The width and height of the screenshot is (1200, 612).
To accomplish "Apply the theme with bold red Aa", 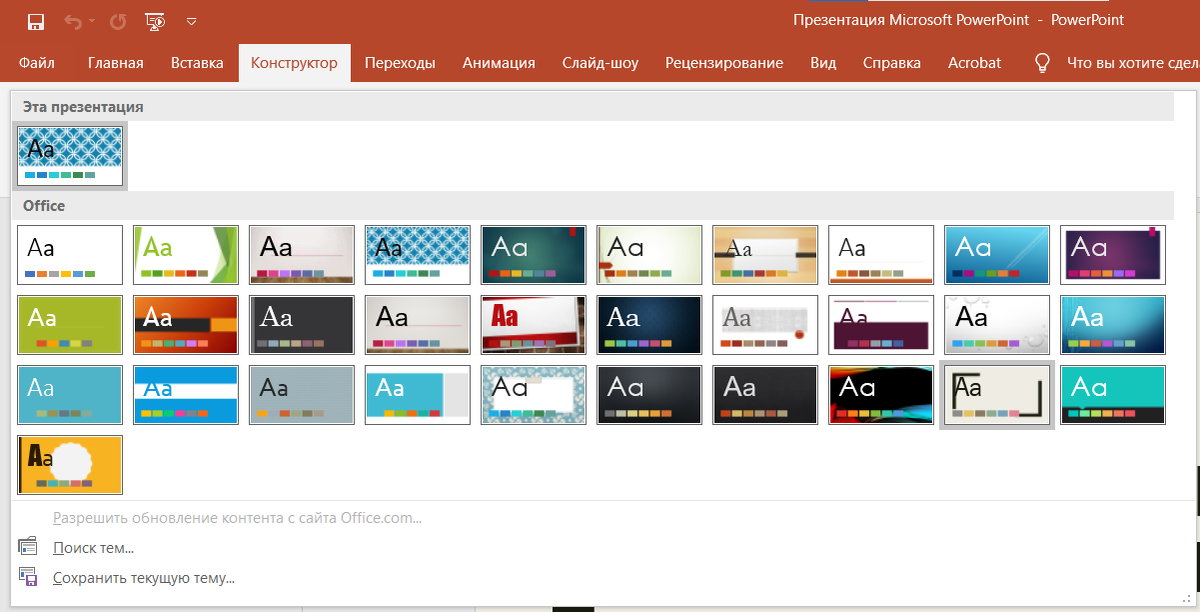I will pyautogui.click(x=534, y=325).
